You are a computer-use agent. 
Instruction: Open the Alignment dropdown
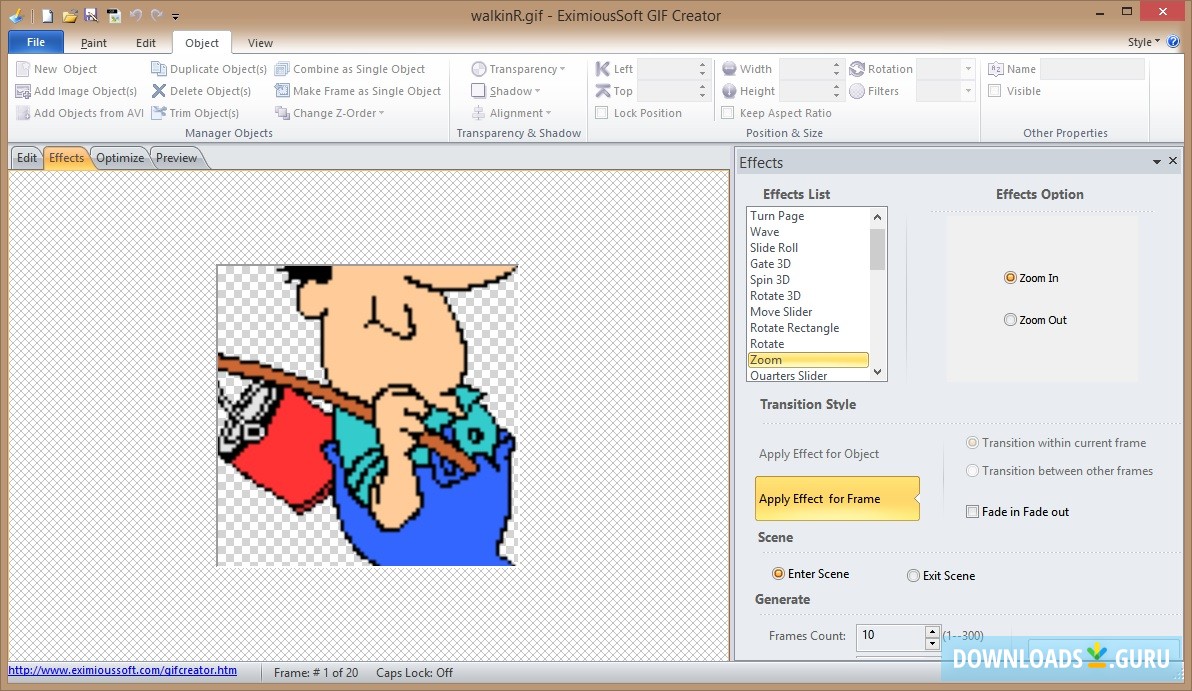click(x=512, y=113)
